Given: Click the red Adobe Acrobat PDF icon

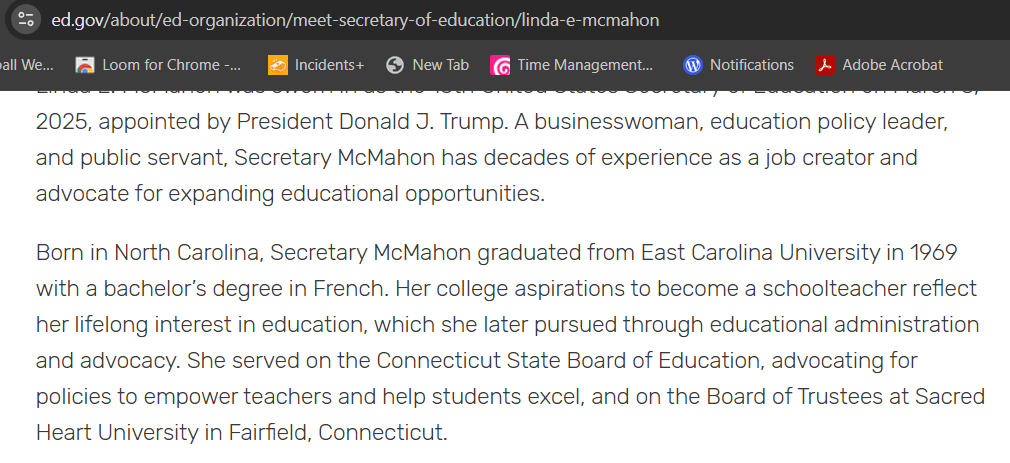Looking at the screenshot, I should coord(825,65).
